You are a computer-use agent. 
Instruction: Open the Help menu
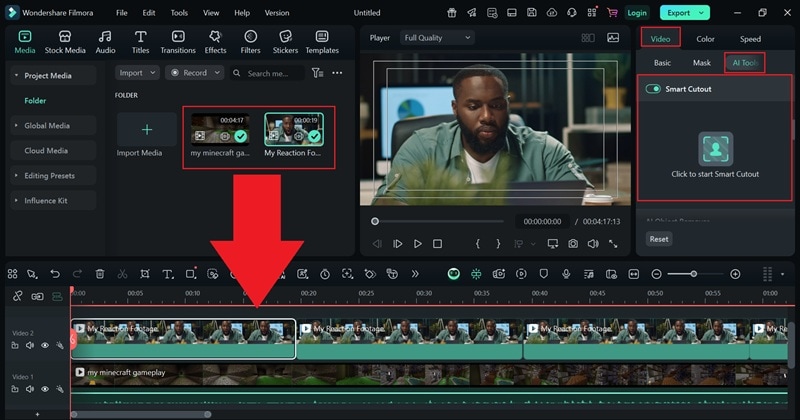[242, 13]
